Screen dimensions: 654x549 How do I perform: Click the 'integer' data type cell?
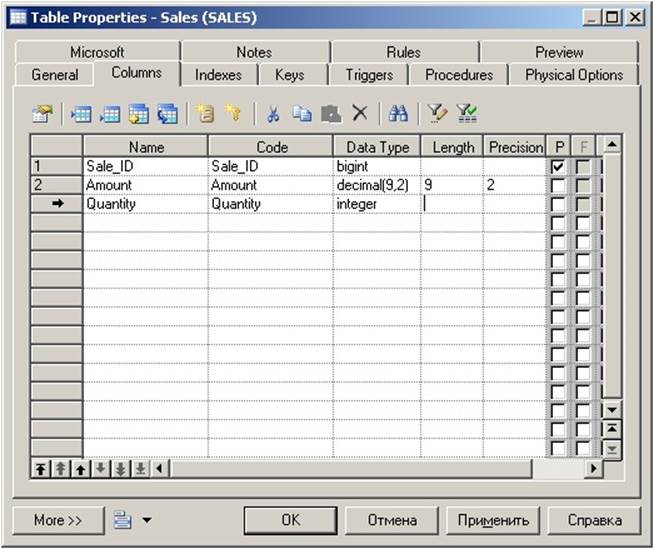(x=377, y=204)
